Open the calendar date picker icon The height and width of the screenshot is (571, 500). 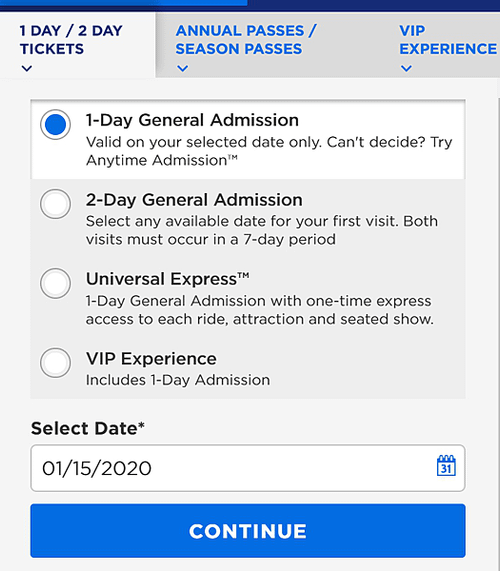coord(446,466)
